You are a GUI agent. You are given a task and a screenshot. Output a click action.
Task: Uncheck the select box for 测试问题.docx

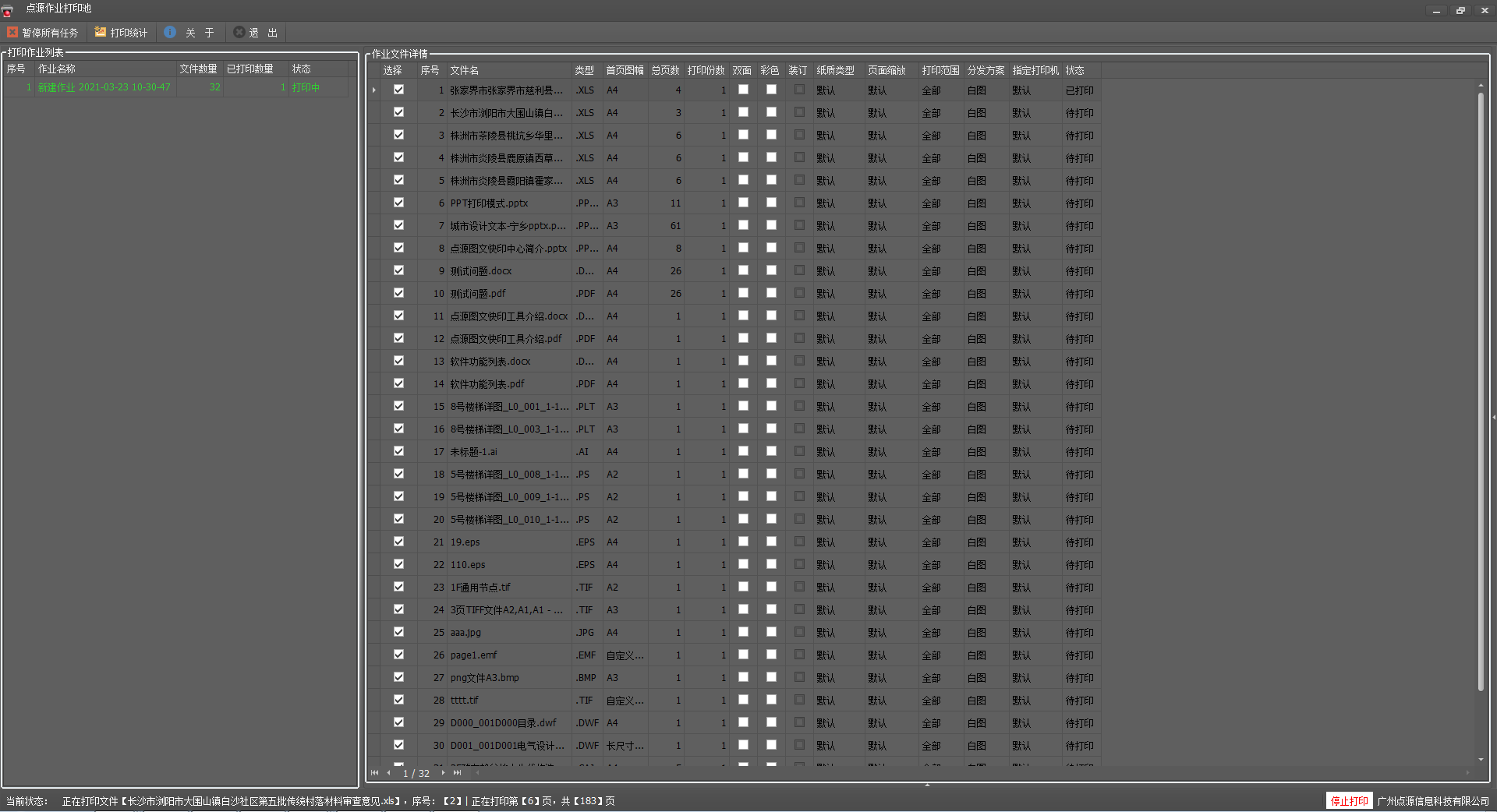398,270
